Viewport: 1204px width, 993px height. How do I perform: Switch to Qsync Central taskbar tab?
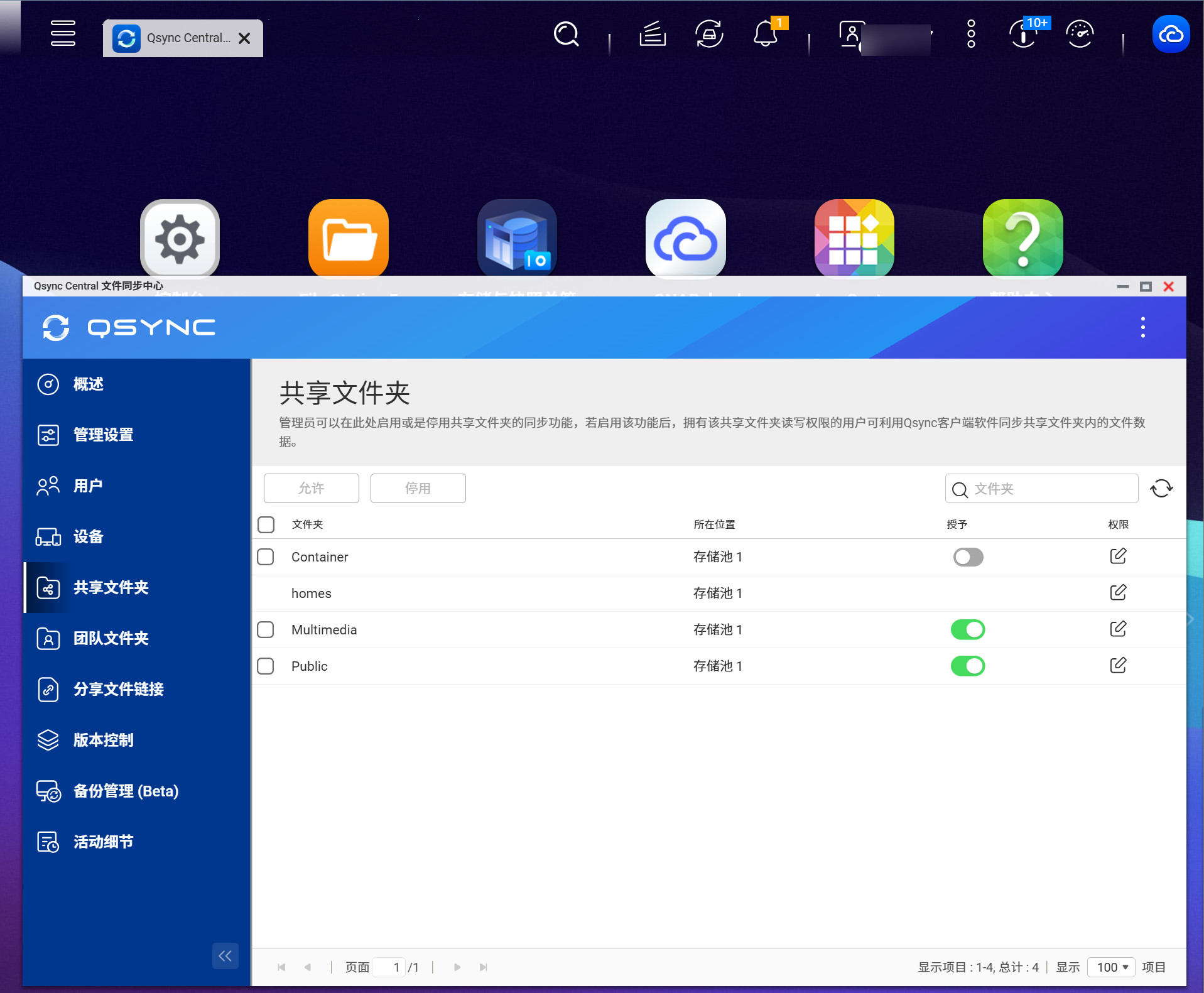coord(183,38)
